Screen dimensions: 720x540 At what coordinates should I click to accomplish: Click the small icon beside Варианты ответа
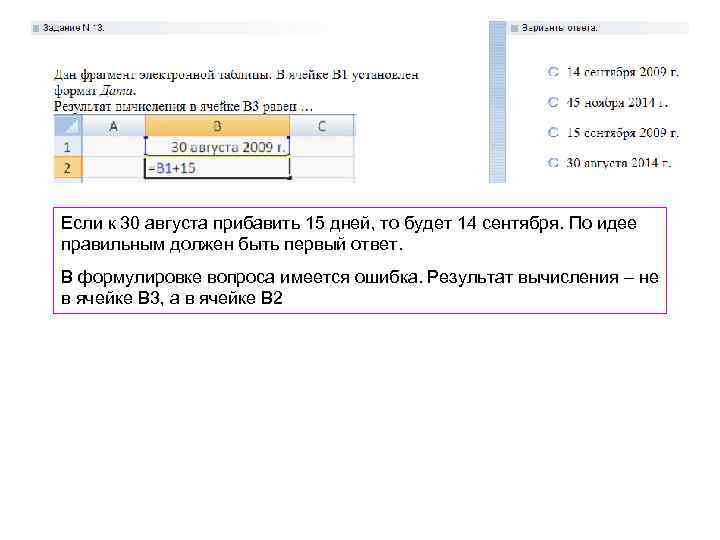click(x=514, y=28)
